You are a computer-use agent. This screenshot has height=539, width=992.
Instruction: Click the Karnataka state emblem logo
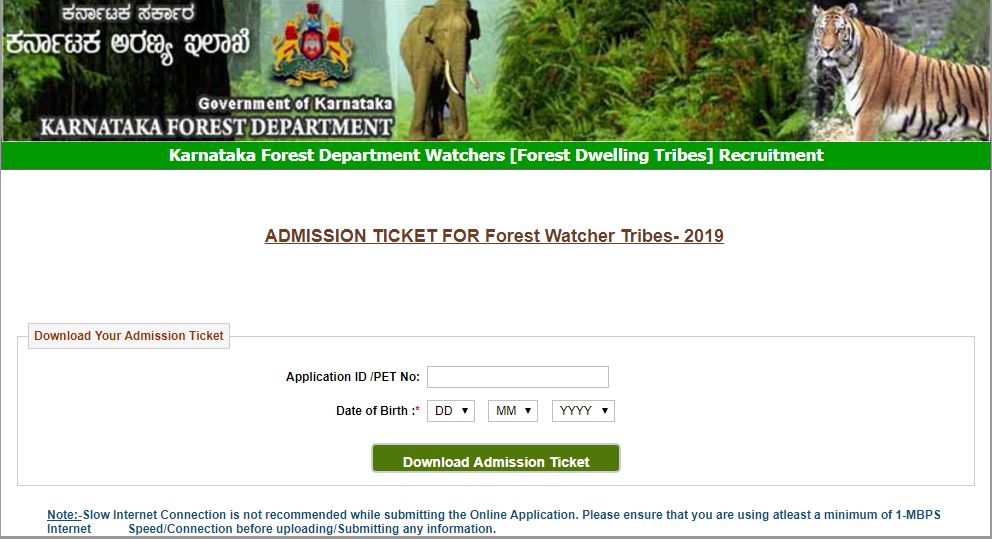[312, 46]
